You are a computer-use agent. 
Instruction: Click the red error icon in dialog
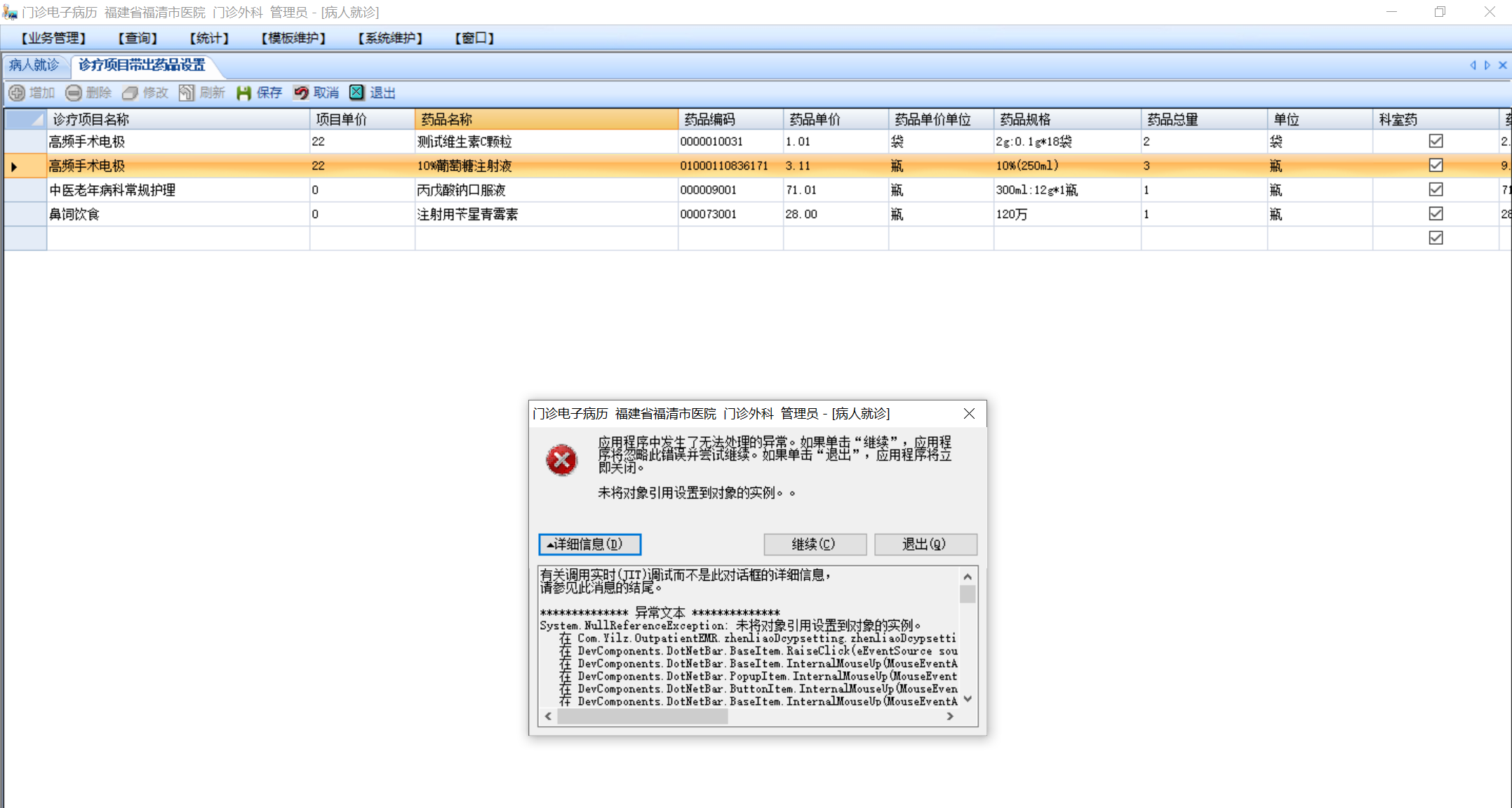561,460
